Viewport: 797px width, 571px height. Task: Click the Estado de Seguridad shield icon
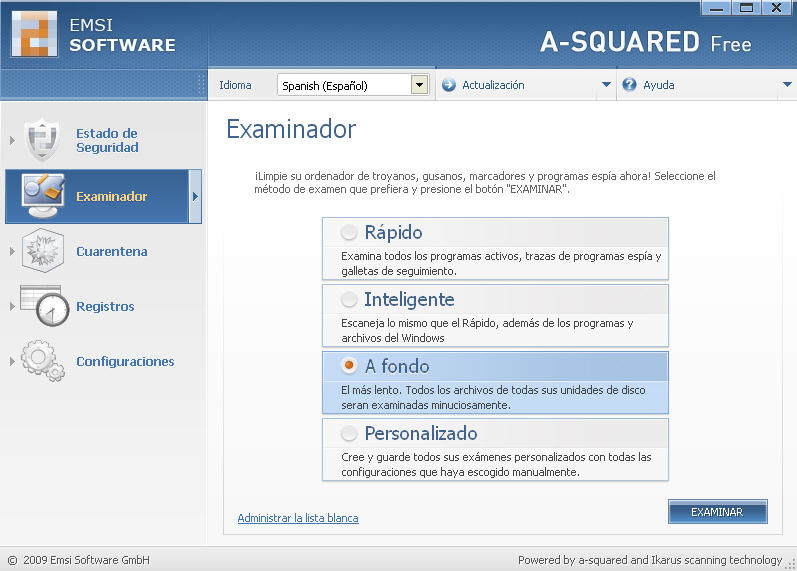[x=43, y=139]
